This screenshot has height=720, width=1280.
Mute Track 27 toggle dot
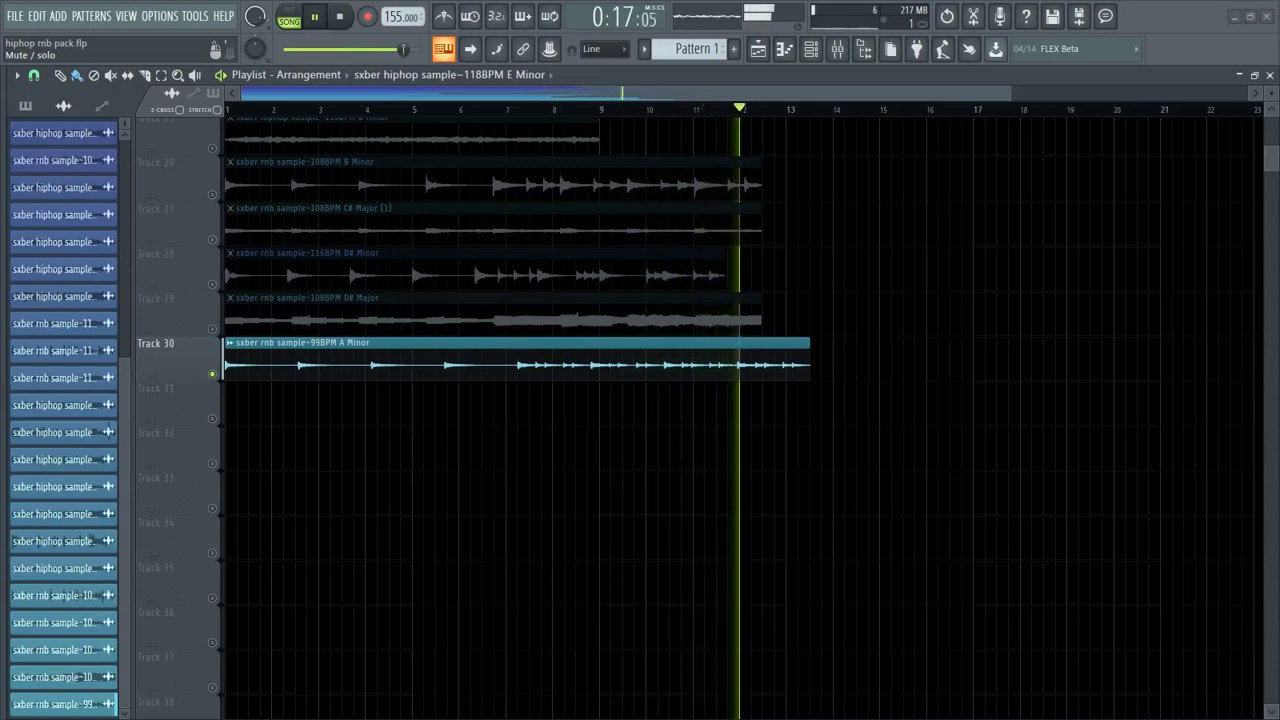[212, 239]
